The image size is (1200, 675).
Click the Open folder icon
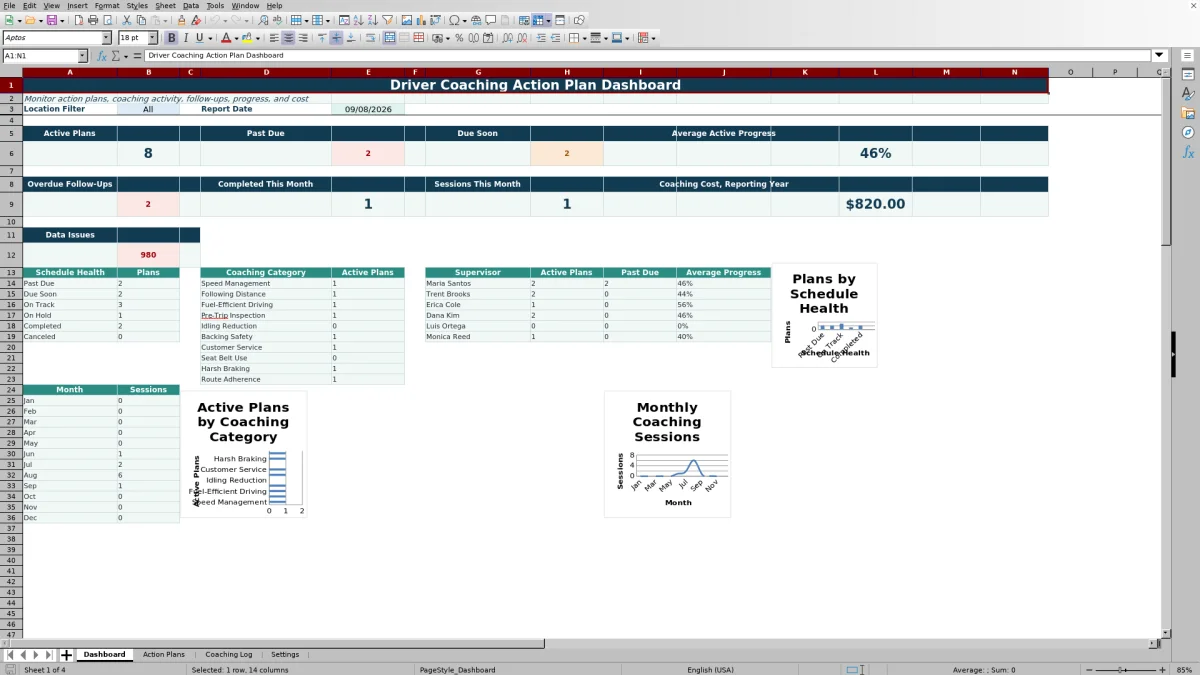pos(29,20)
